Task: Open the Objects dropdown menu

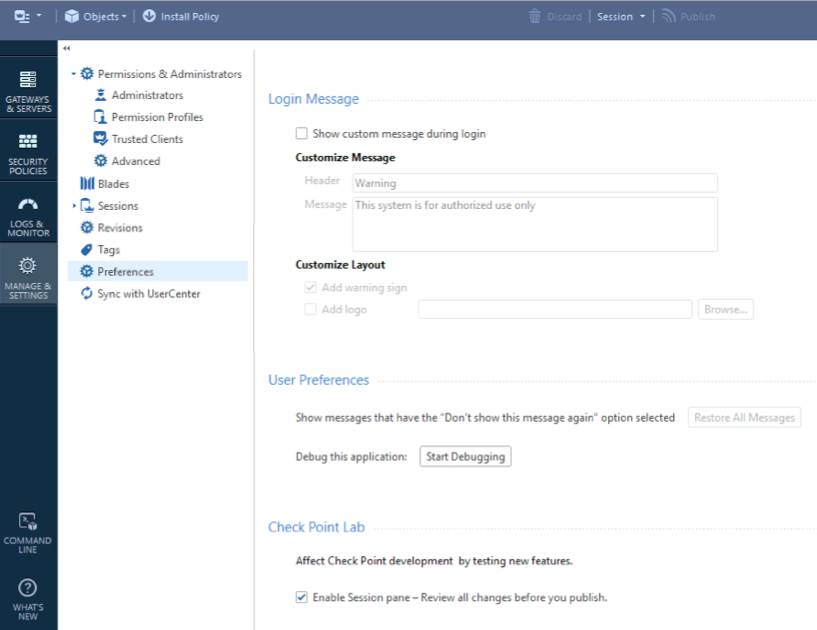Action: click(x=104, y=17)
